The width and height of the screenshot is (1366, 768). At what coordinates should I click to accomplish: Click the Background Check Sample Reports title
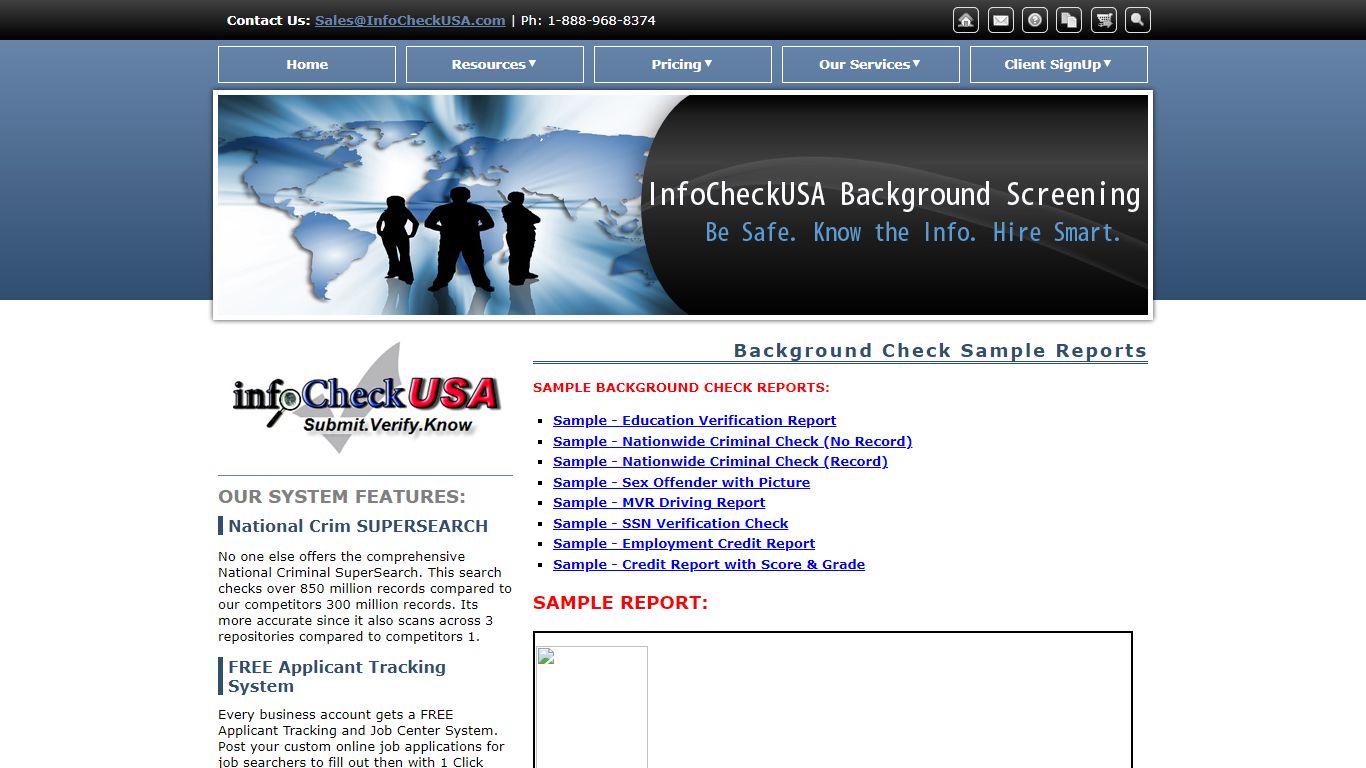(x=940, y=351)
